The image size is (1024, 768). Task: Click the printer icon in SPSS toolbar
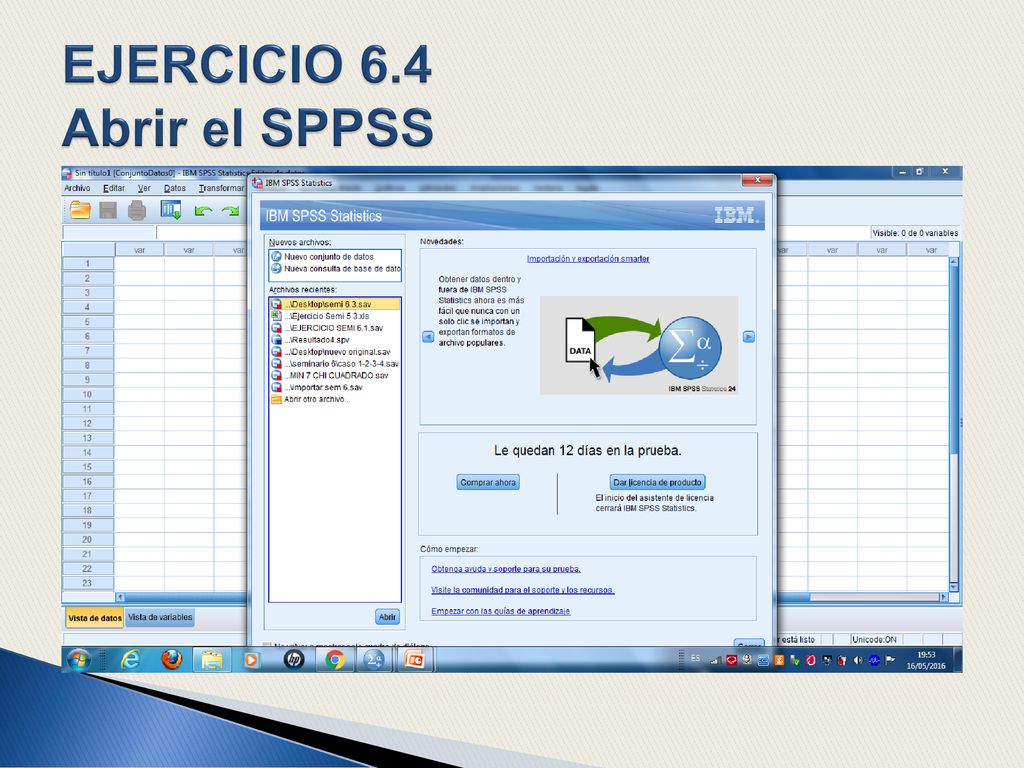[x=136, y=210]
